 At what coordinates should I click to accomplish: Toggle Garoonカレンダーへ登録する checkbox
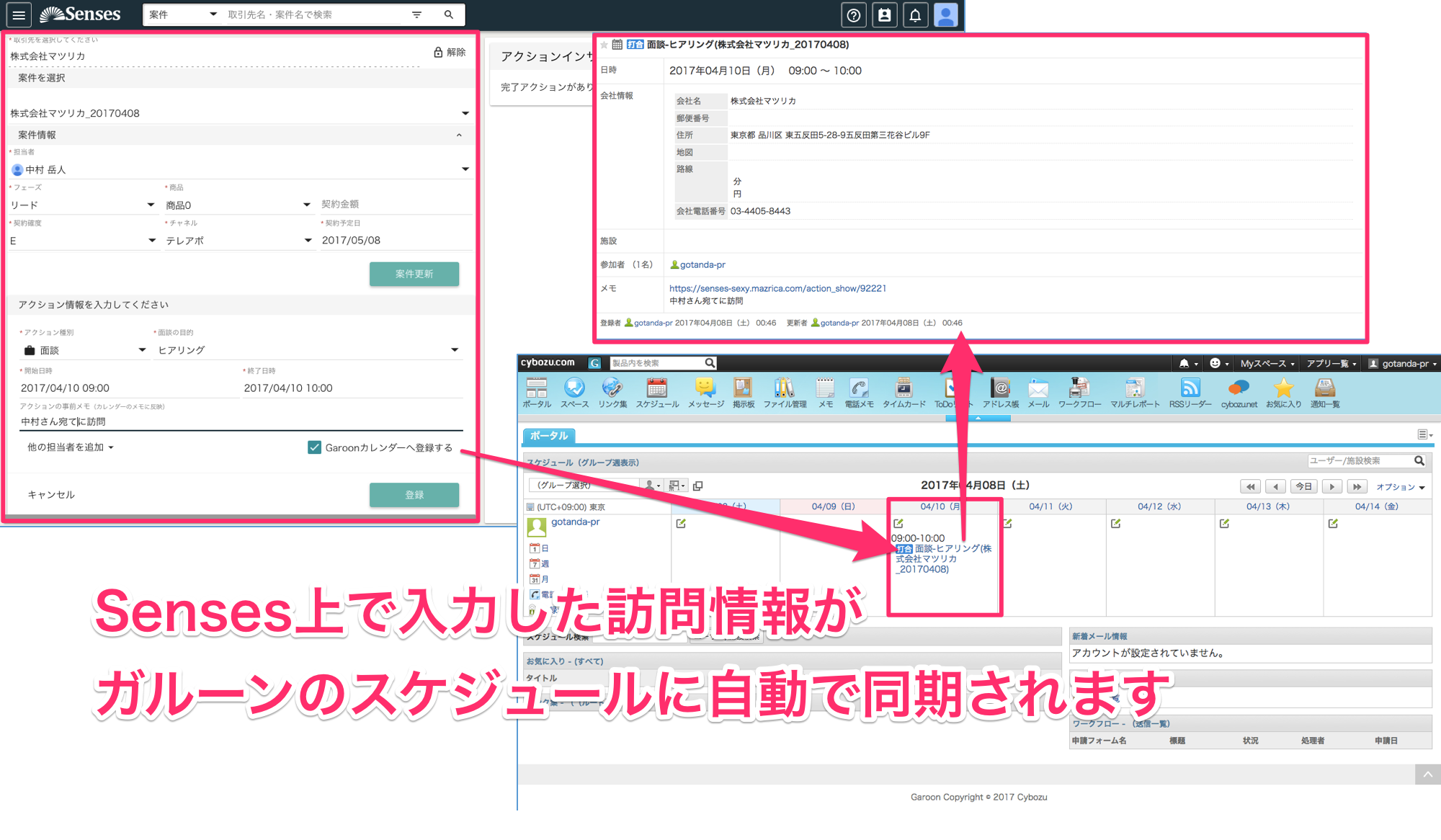pos(314,447)
